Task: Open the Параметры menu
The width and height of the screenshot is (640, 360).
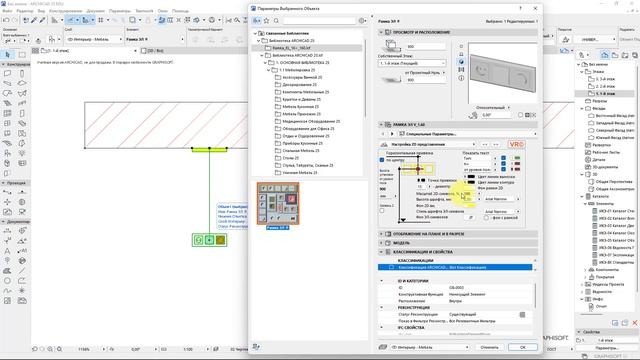Action: click(x=120, y=11)
